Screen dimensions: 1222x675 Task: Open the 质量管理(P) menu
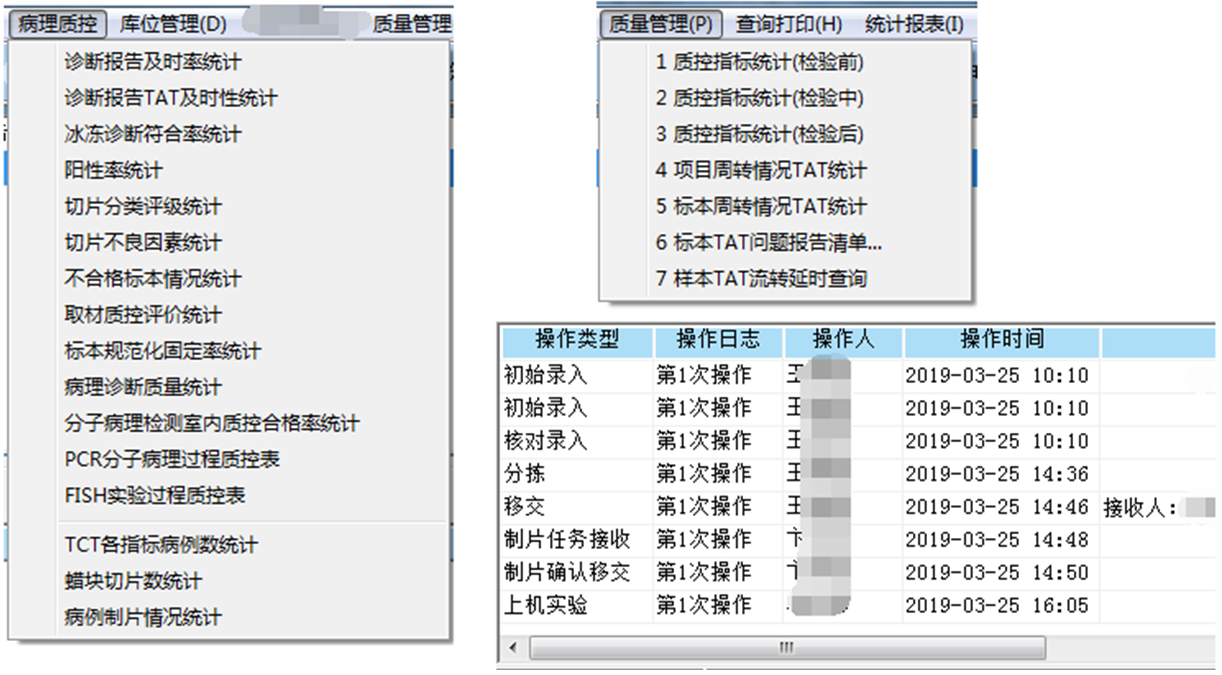[x=661, y=22]
